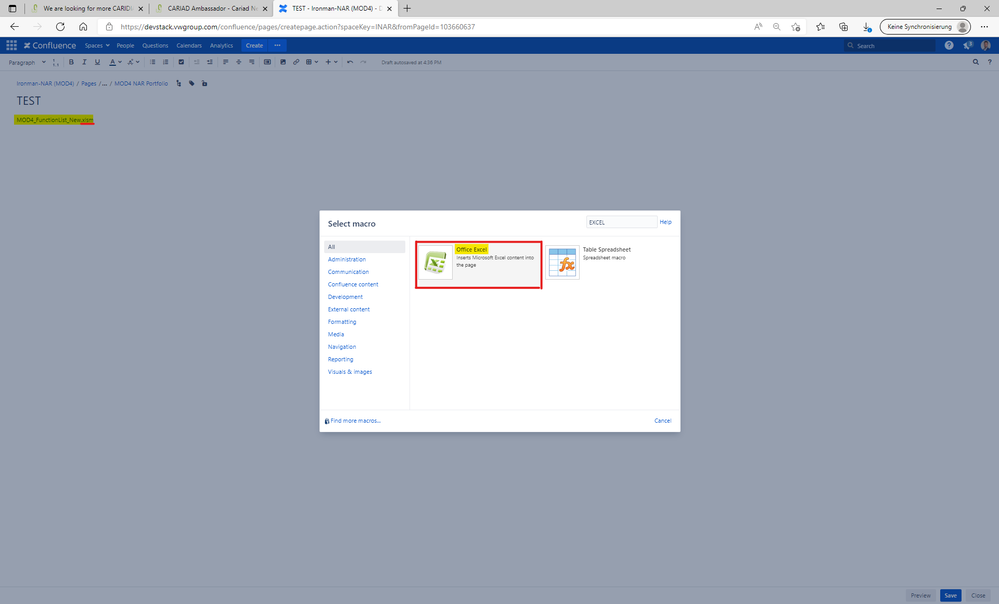Open the page layout toolbar icon

[267, 62]
